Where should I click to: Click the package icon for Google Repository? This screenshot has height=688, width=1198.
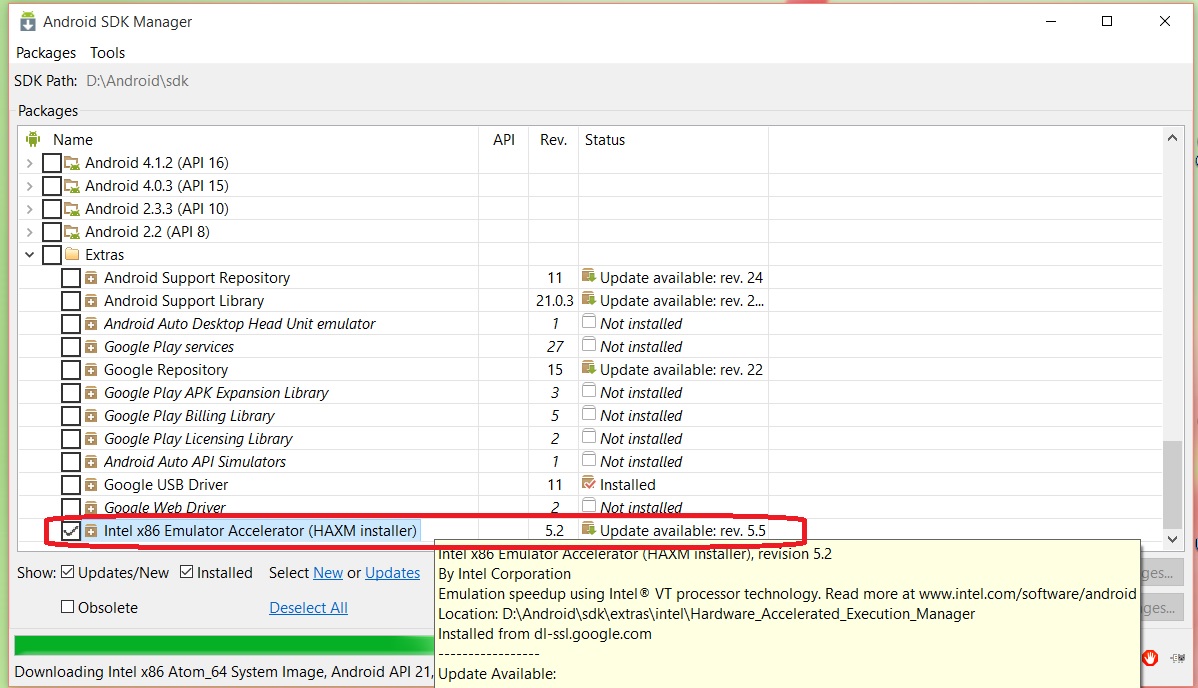(x=91, y=369)
